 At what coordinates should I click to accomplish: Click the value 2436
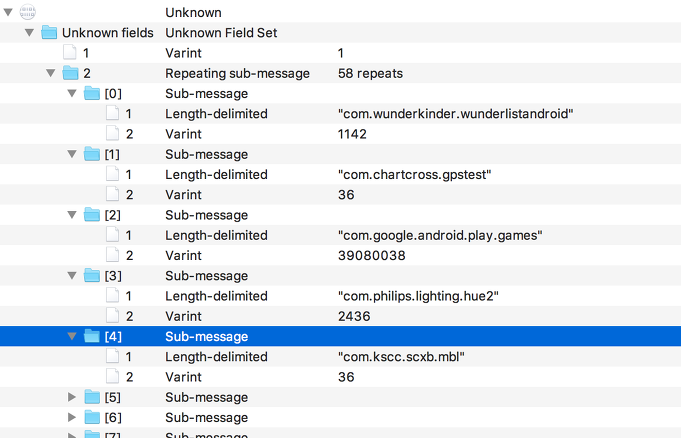354,316
